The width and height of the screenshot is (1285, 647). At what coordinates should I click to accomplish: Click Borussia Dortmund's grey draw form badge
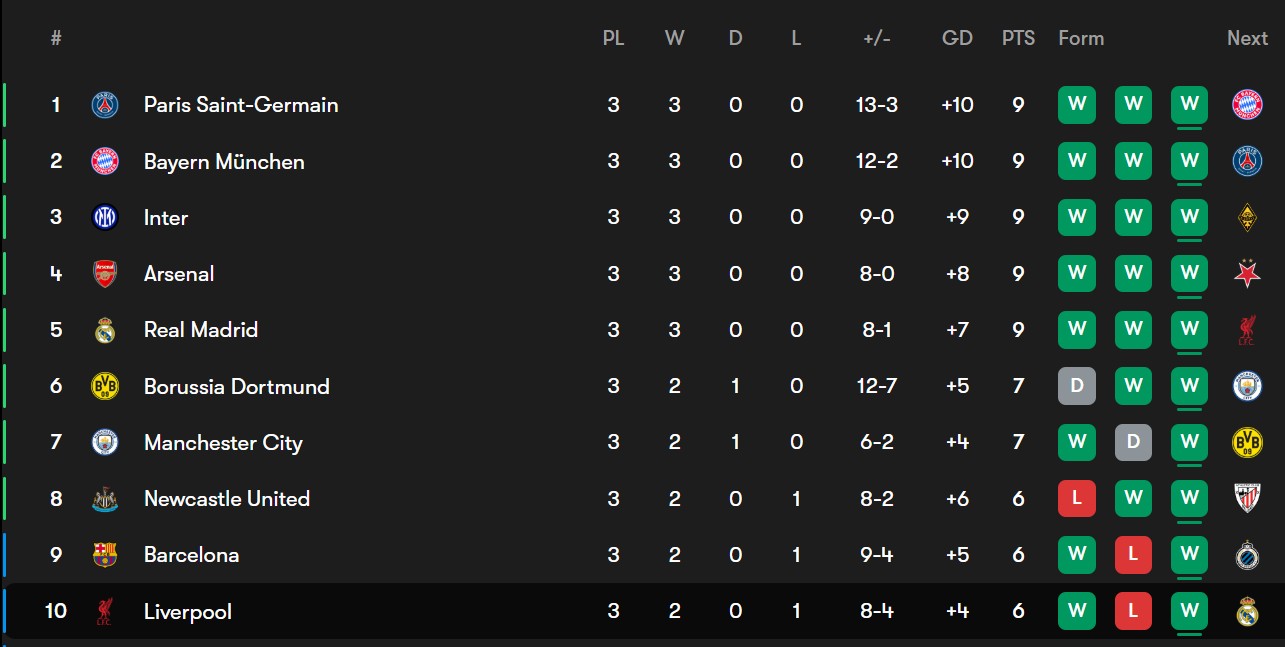[x=1077, y=386]
